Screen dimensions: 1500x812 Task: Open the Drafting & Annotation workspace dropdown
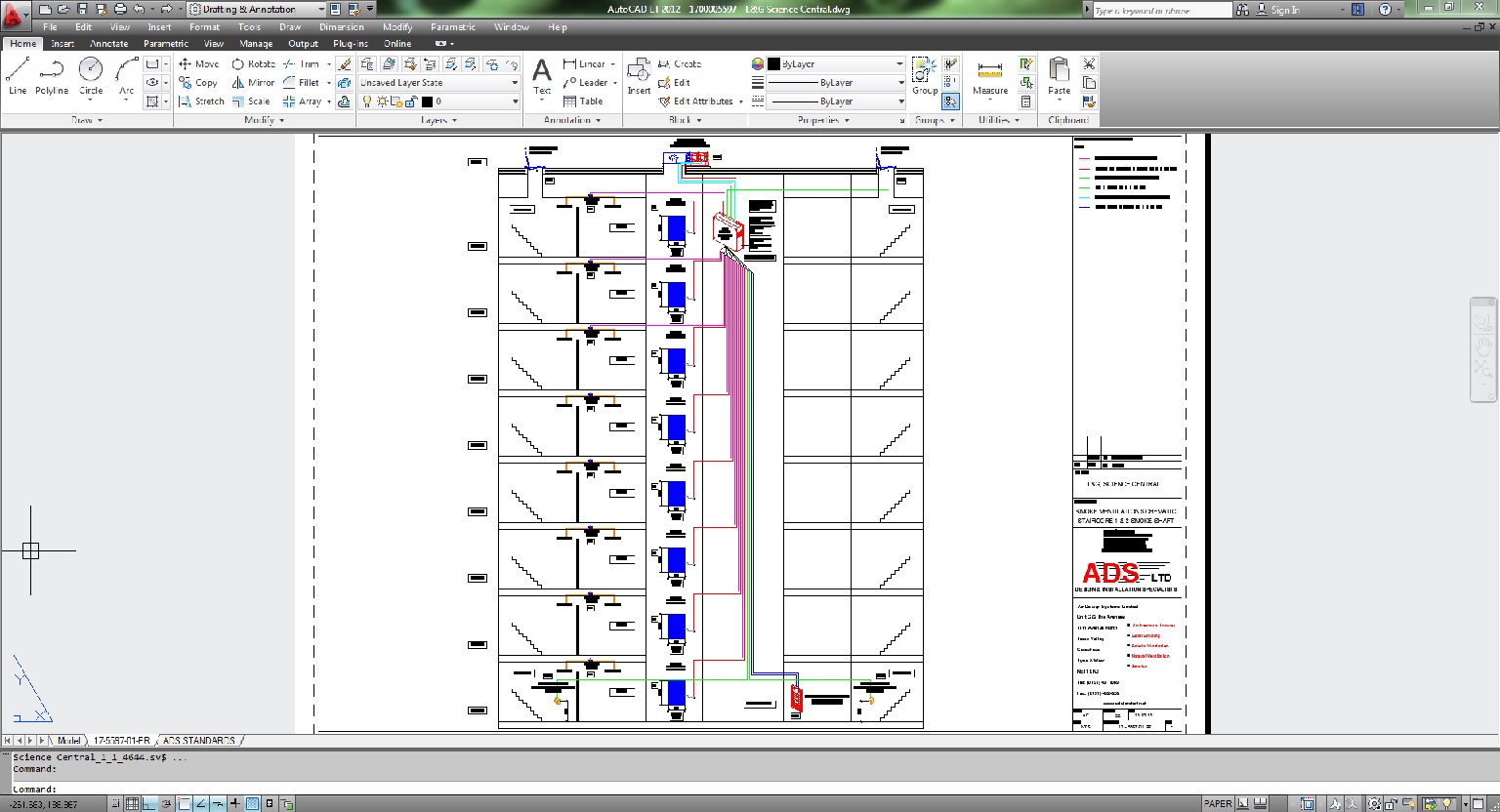(258, 9)
